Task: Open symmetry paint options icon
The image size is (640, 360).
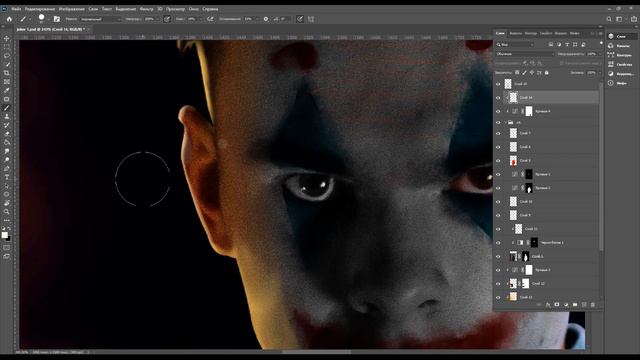Action: 311,19
